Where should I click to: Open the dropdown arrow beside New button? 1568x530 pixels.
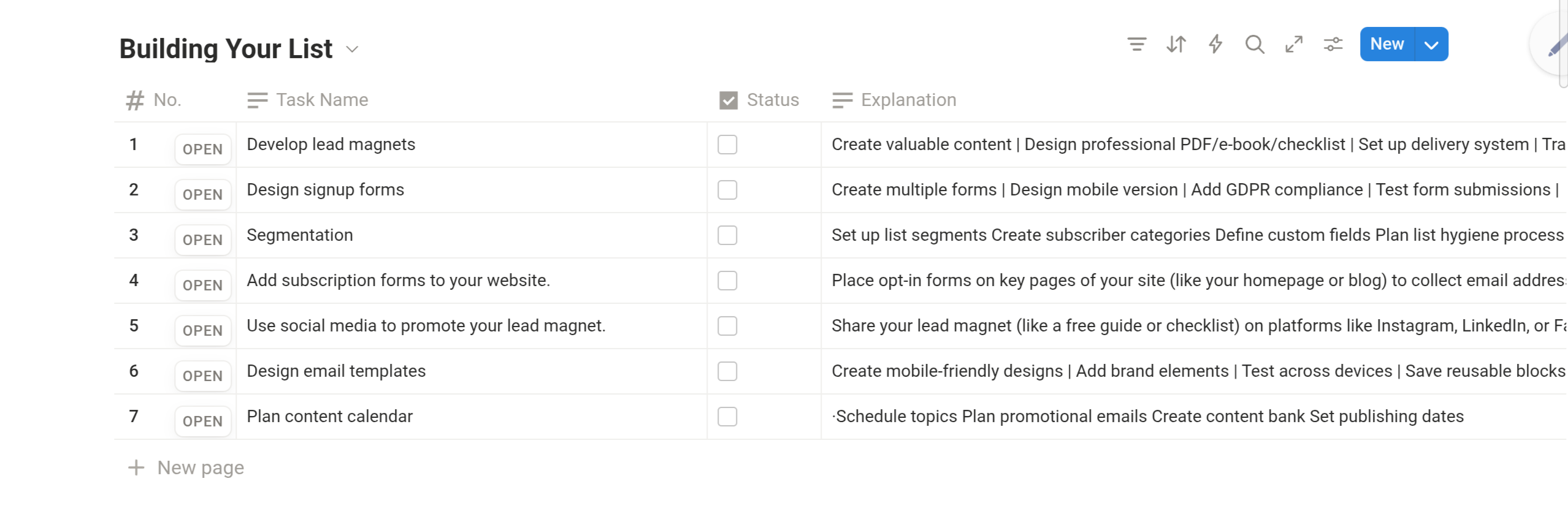(x=1431, y=44)
